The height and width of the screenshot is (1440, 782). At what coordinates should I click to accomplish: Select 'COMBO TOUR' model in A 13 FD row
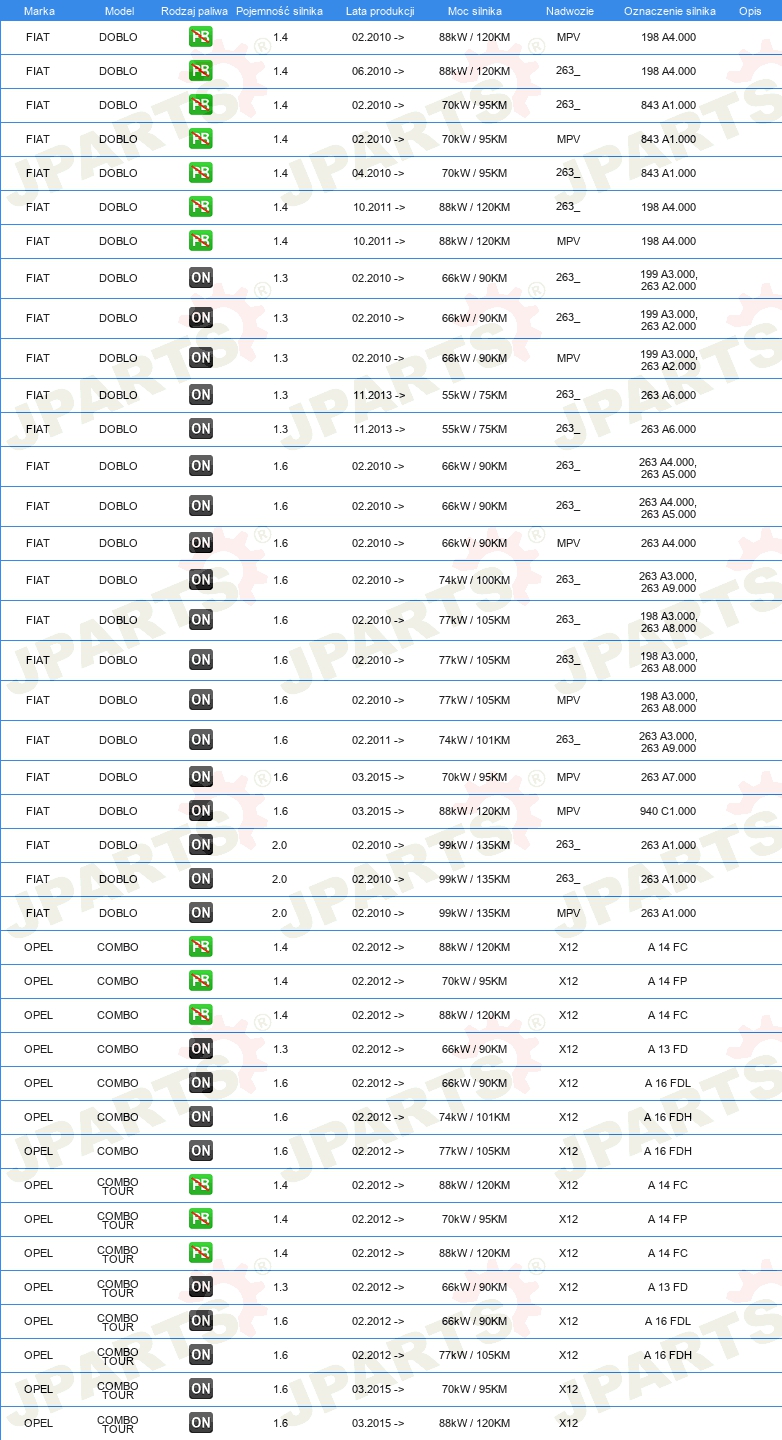[x=118, y=1287]
